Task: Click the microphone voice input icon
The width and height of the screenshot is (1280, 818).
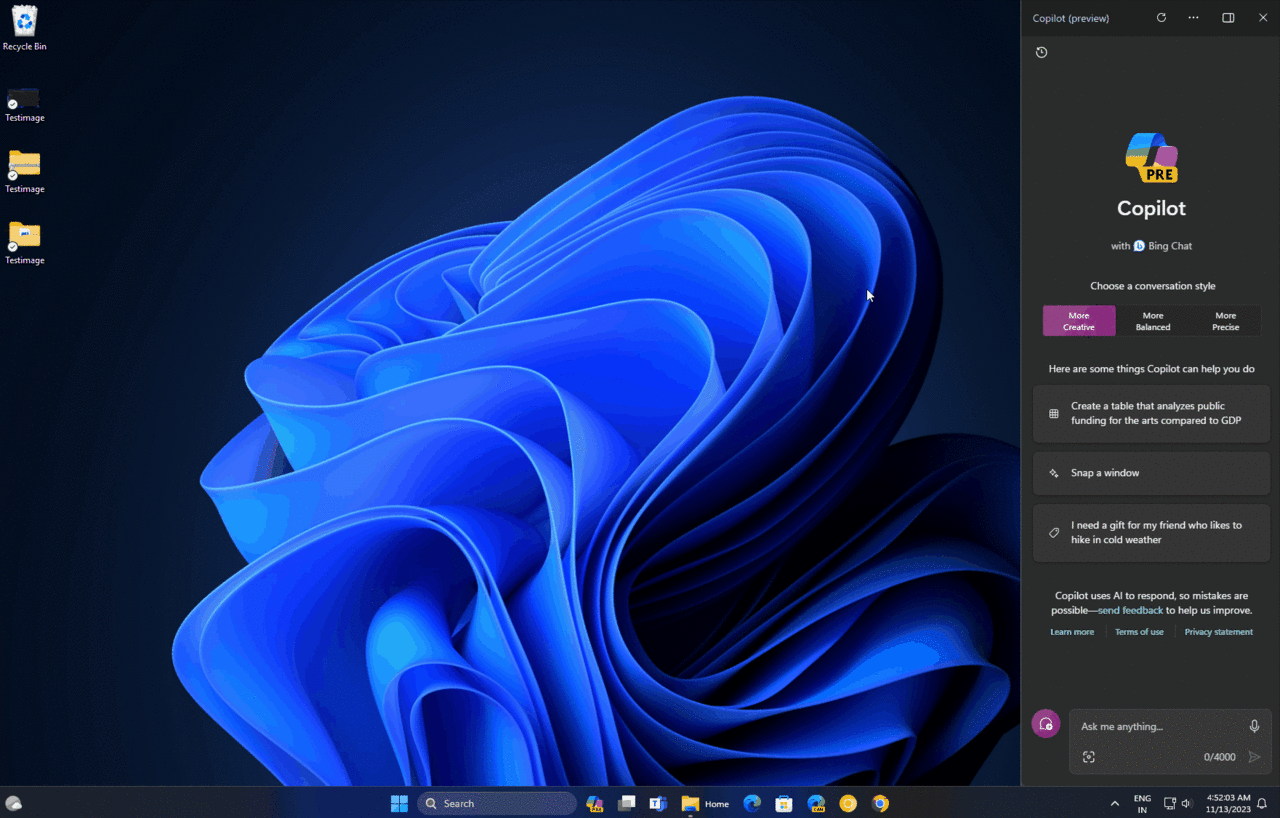Action: (x=1254, y=726)
